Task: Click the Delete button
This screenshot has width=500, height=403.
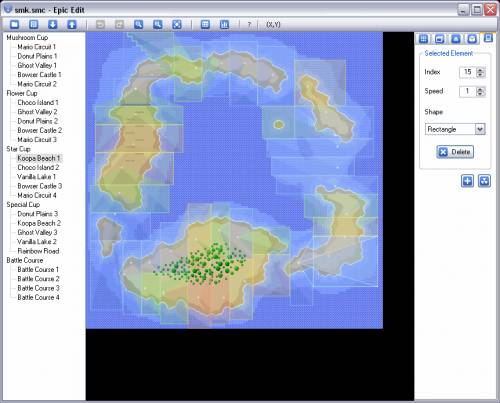Action: (455, 152)
